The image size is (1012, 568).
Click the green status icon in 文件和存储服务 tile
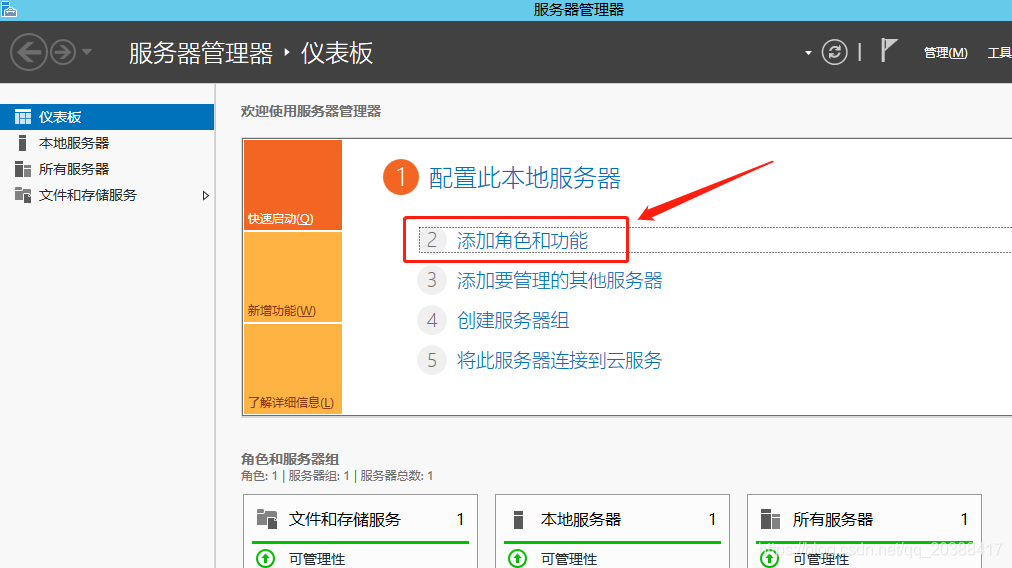point(265,558)
